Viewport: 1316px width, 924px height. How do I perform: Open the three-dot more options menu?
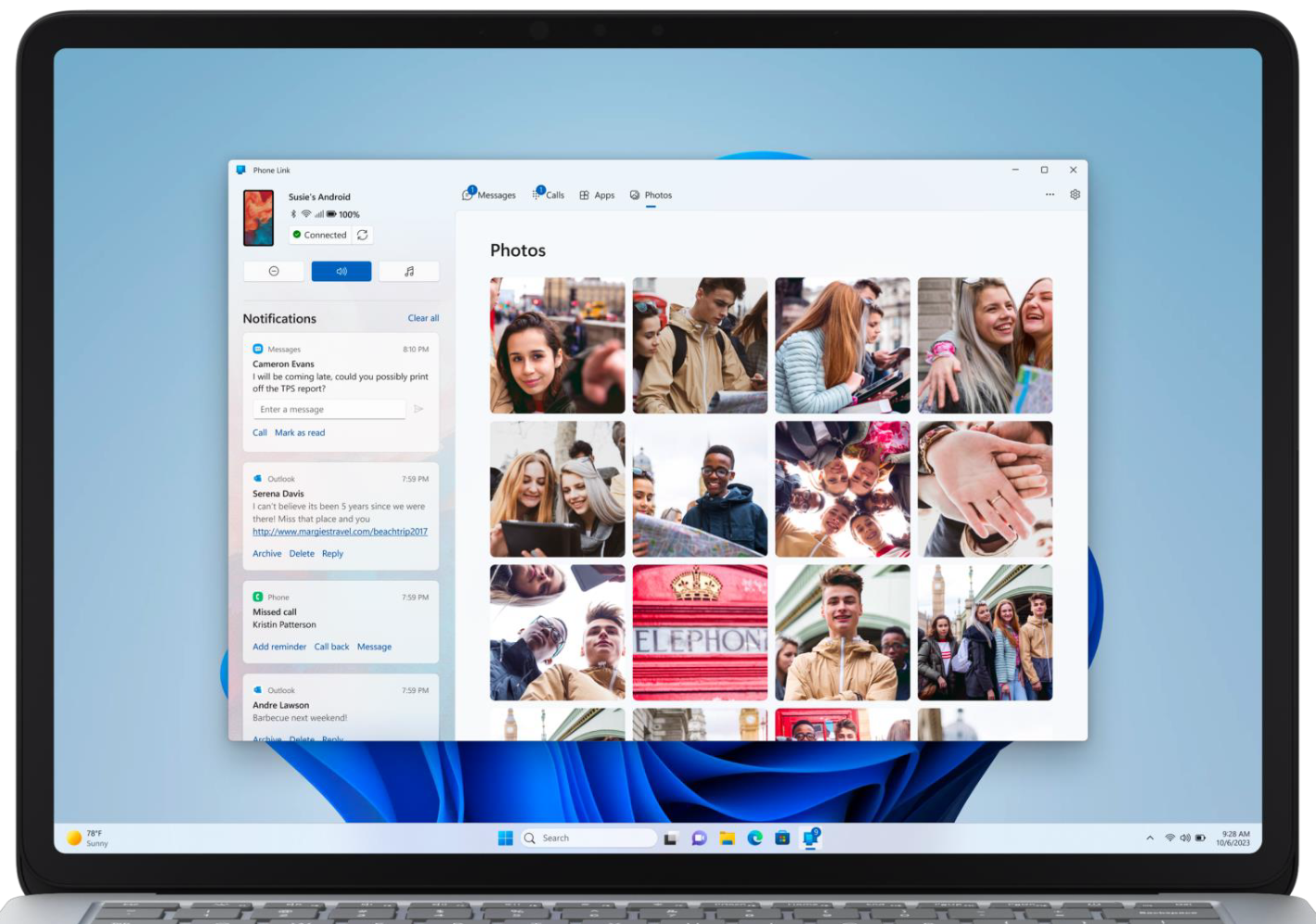(x=1050, y=195)
